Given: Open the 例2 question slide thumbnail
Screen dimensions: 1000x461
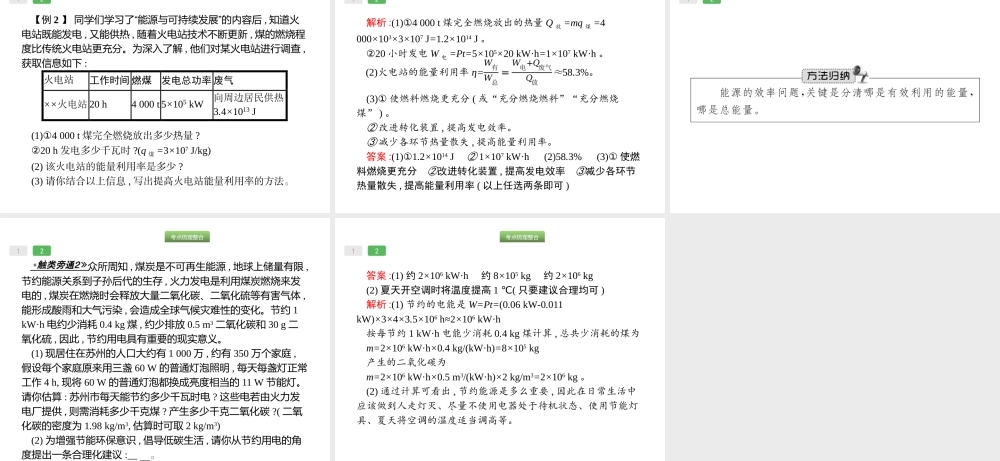Looking at the screenshot, I should [x=165, y=100].
